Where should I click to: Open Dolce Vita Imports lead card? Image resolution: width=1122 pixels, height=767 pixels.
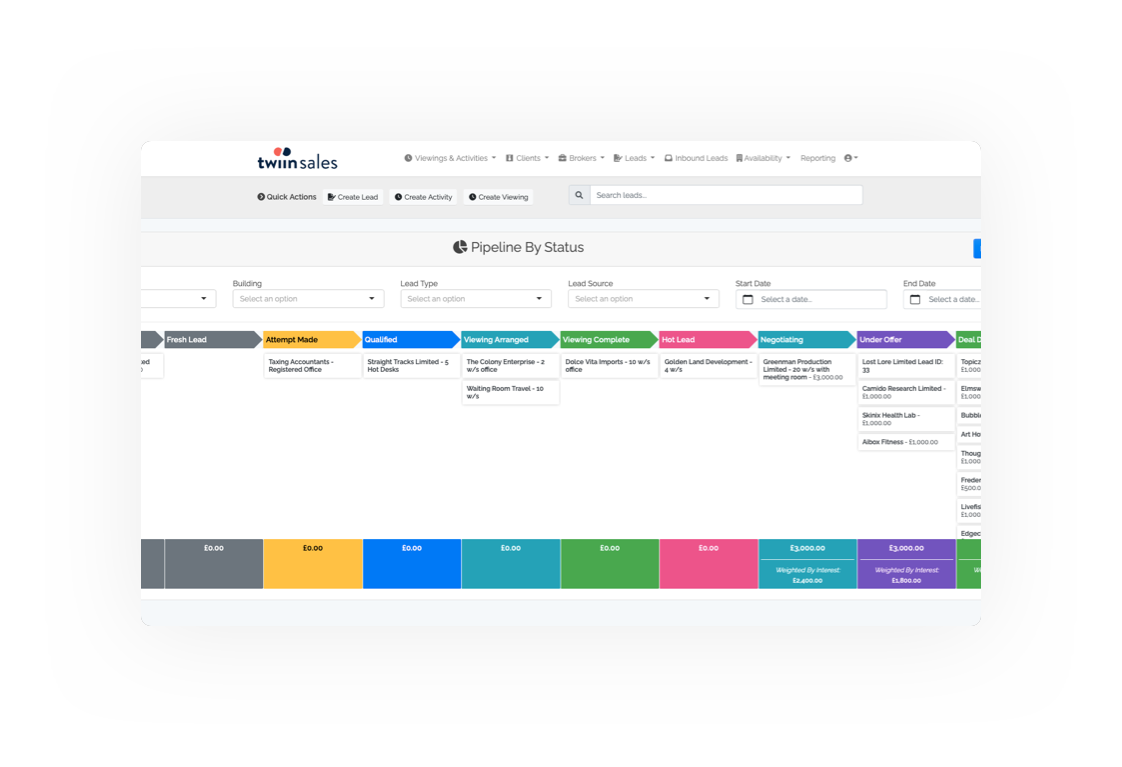[x=609, y=366]
